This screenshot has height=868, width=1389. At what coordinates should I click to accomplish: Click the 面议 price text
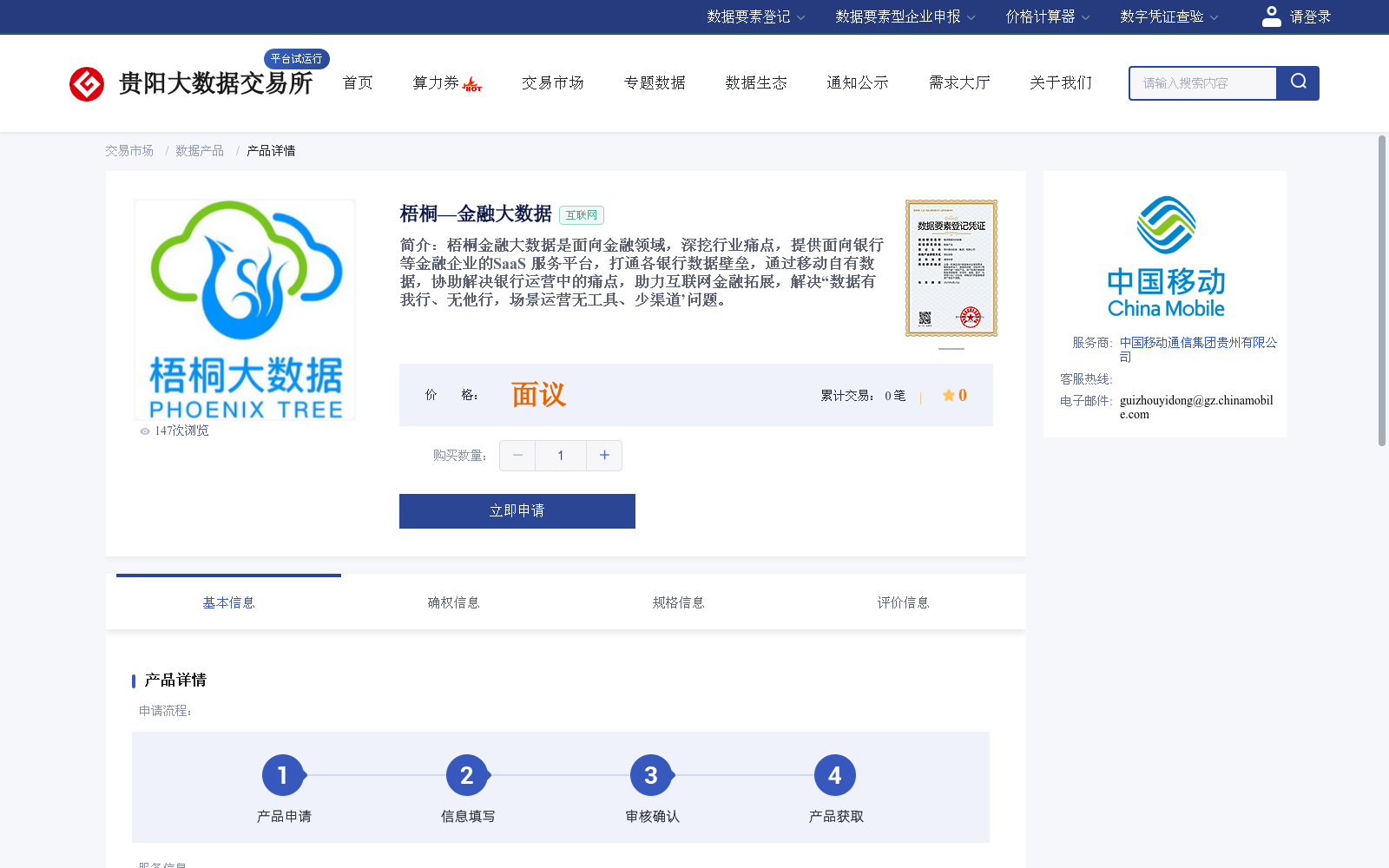[x=538, y=395]
